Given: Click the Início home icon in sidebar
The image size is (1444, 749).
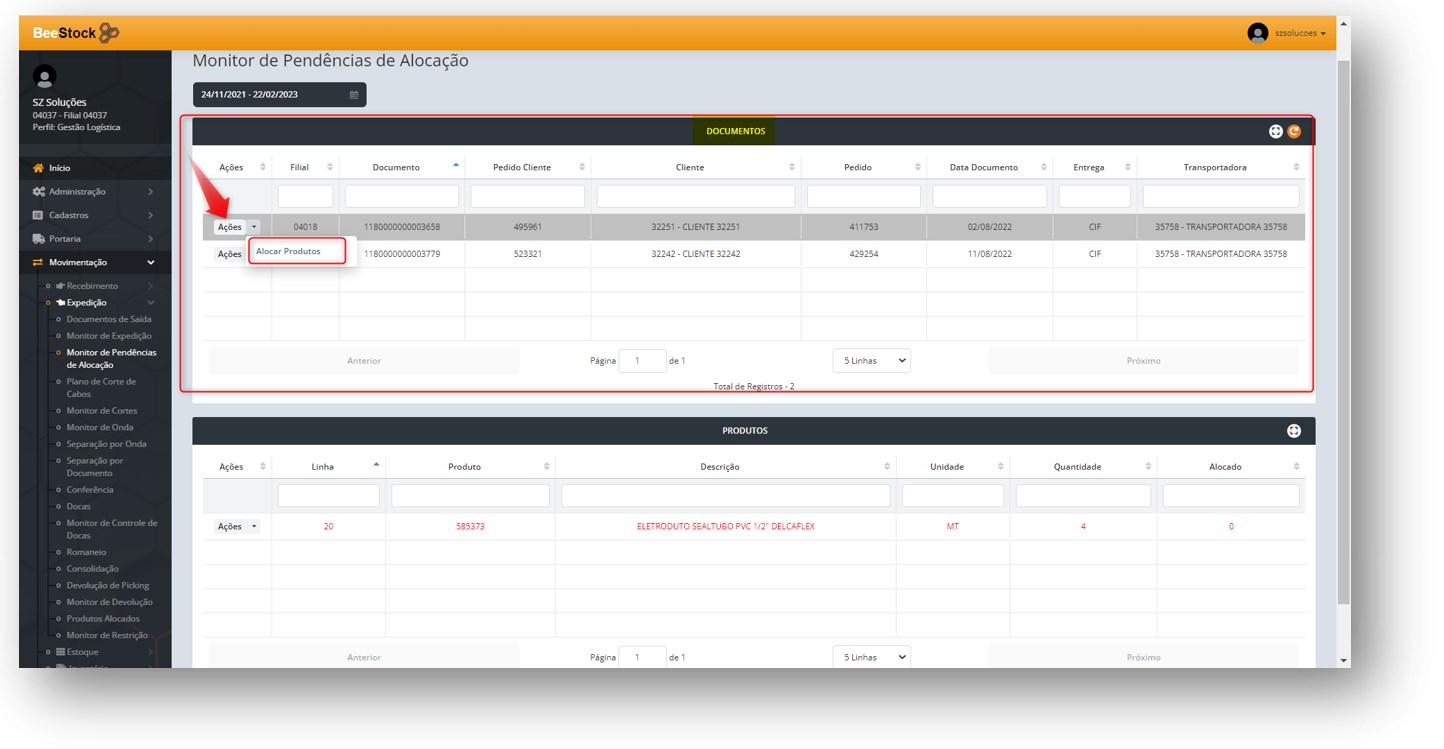Looking at the screenshot, I should (39, 168).
